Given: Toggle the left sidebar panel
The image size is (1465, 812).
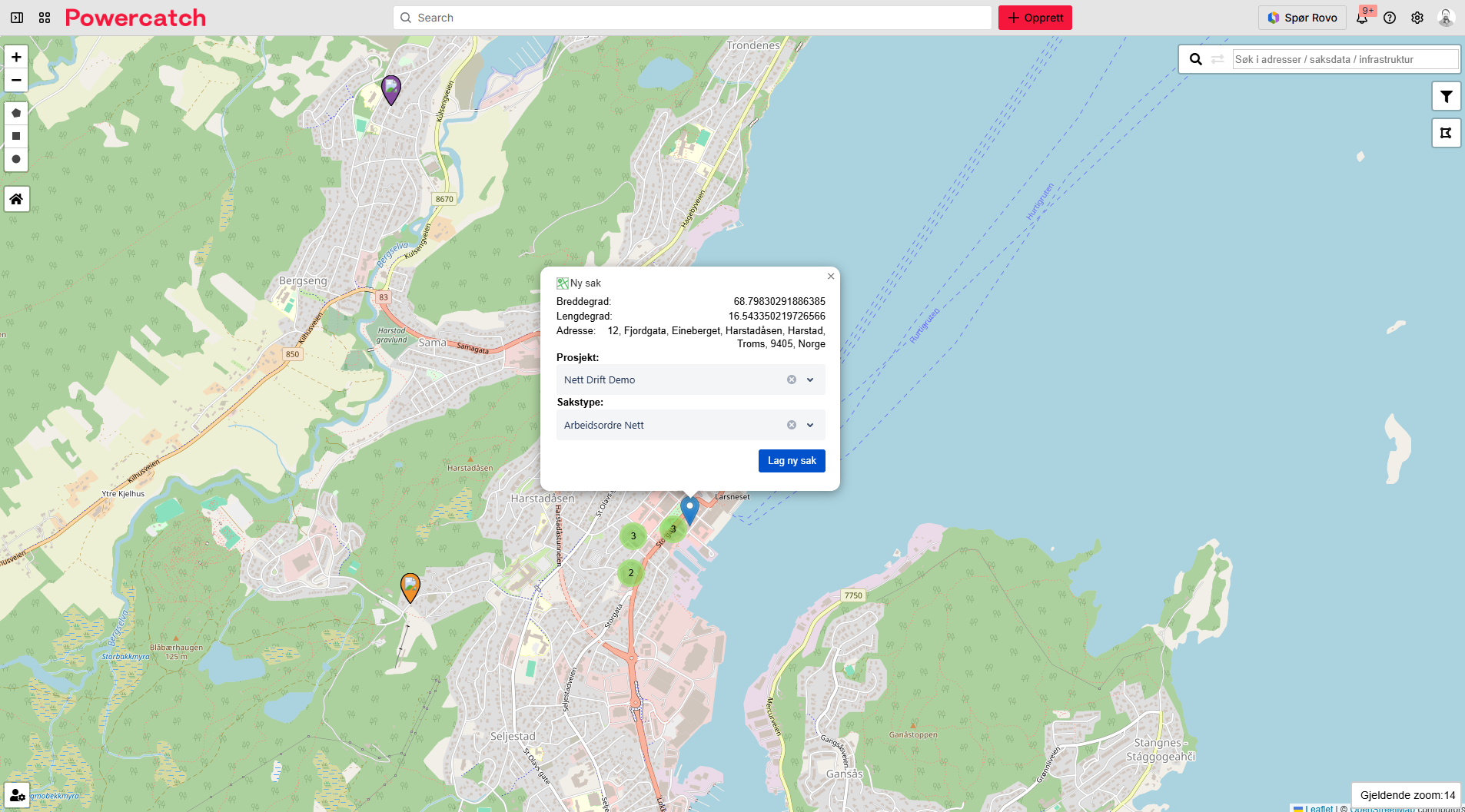Looking at the screenshot, I should (17, 18).
